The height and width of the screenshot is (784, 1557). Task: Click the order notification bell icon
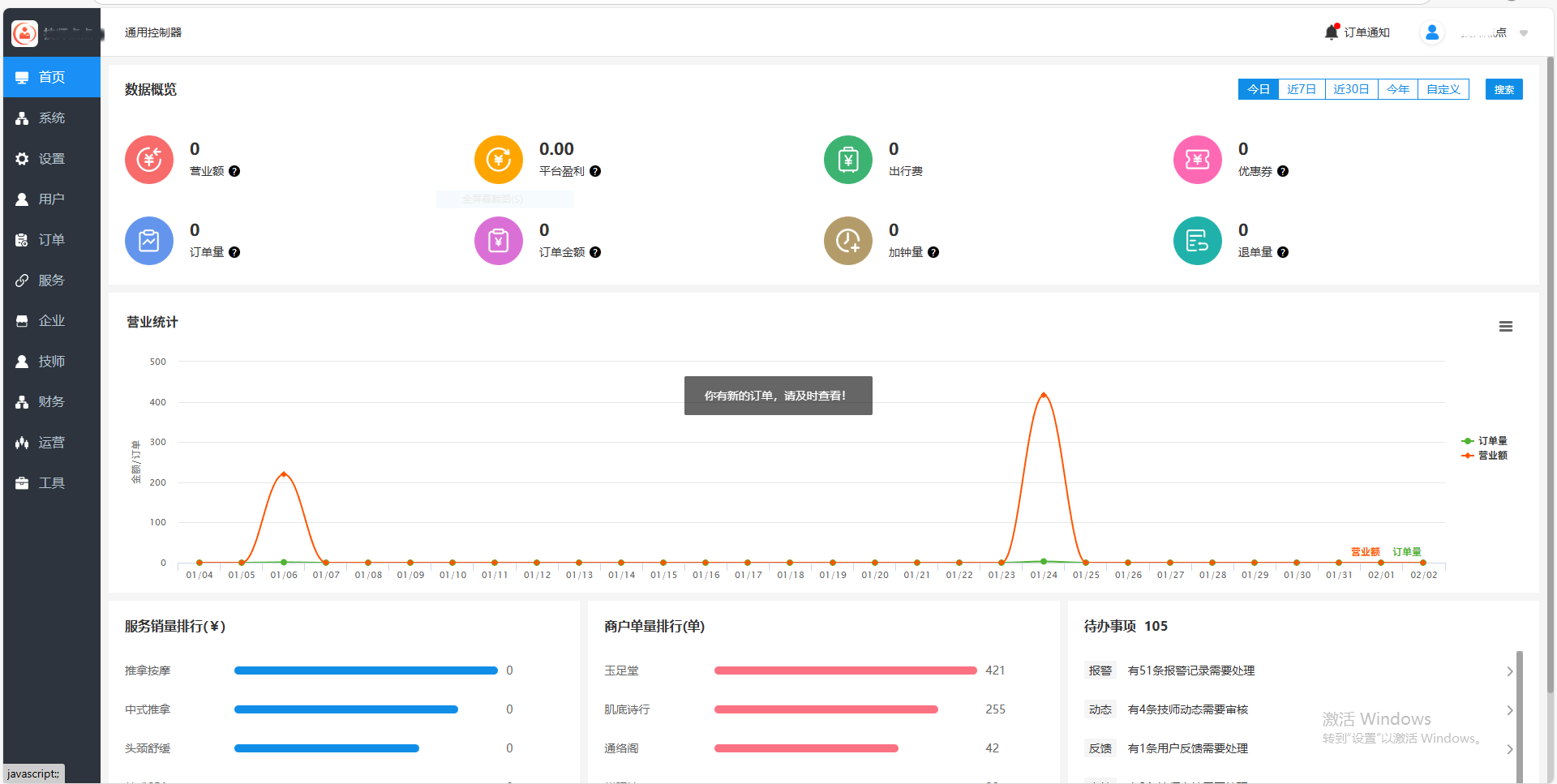point(1331,32)
